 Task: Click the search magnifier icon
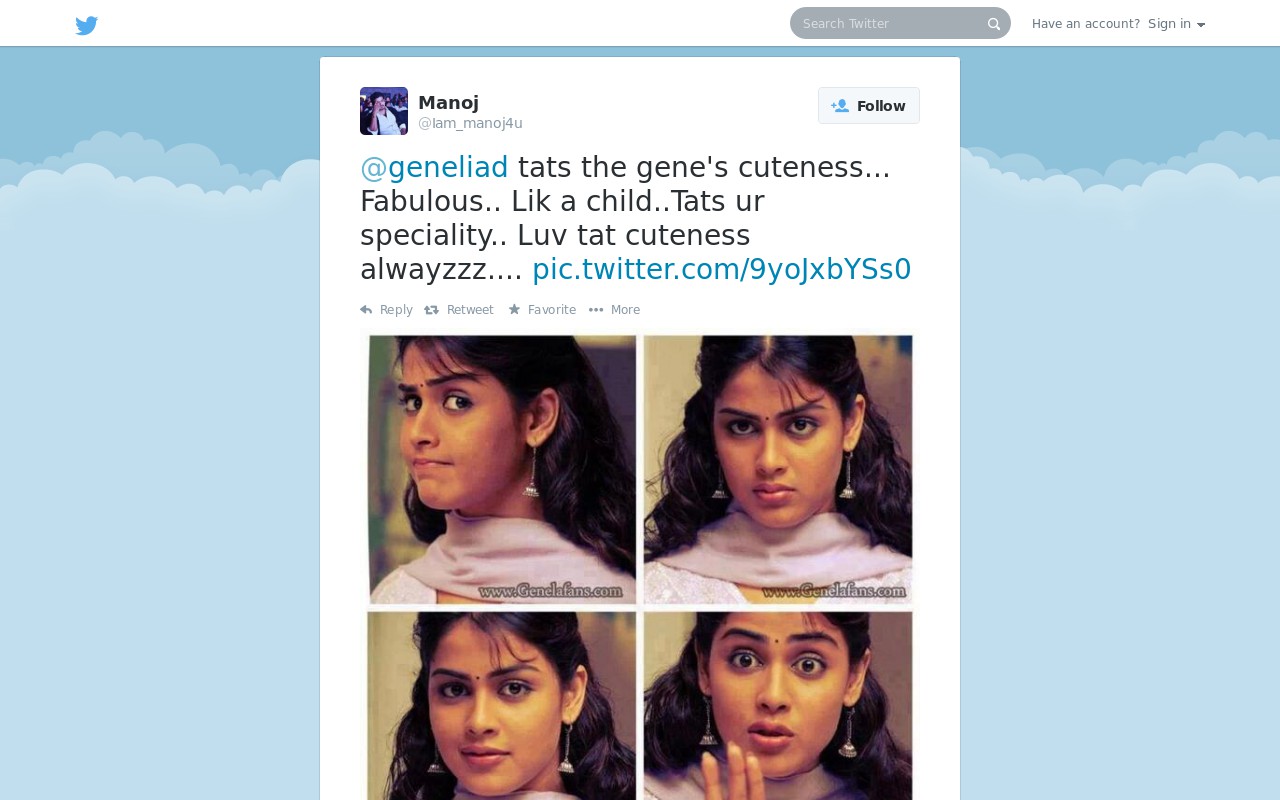click(x=994, y=24)
